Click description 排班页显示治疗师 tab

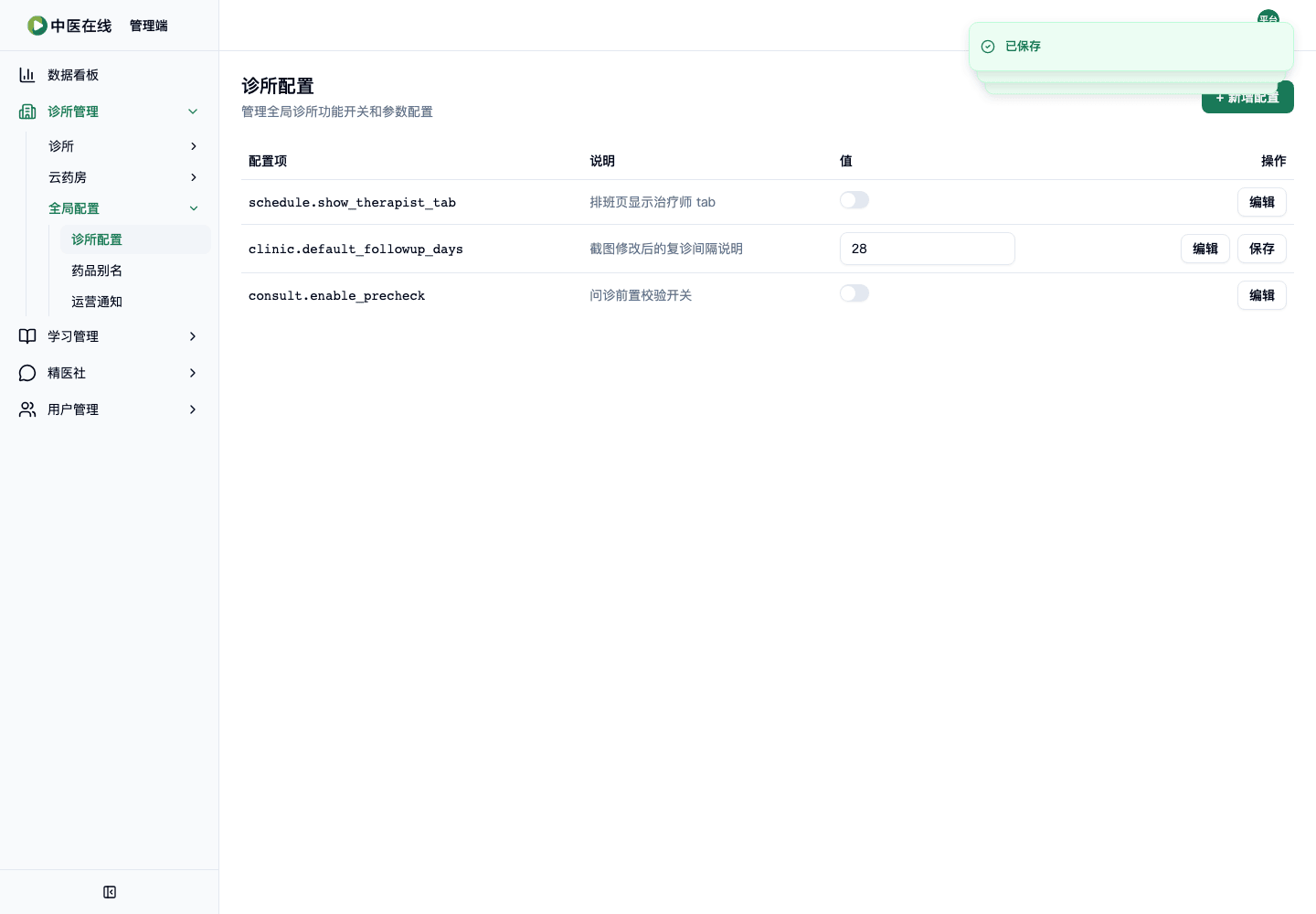tap(653, 202)
